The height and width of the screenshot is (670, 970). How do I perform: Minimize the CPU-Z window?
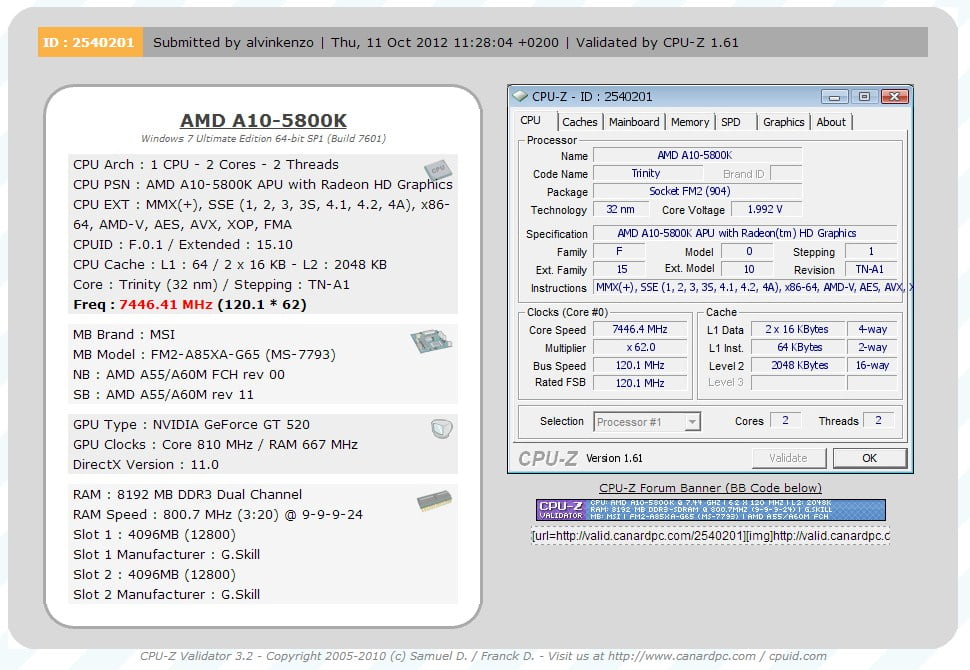pyautogui.click(x=834, y=97)
